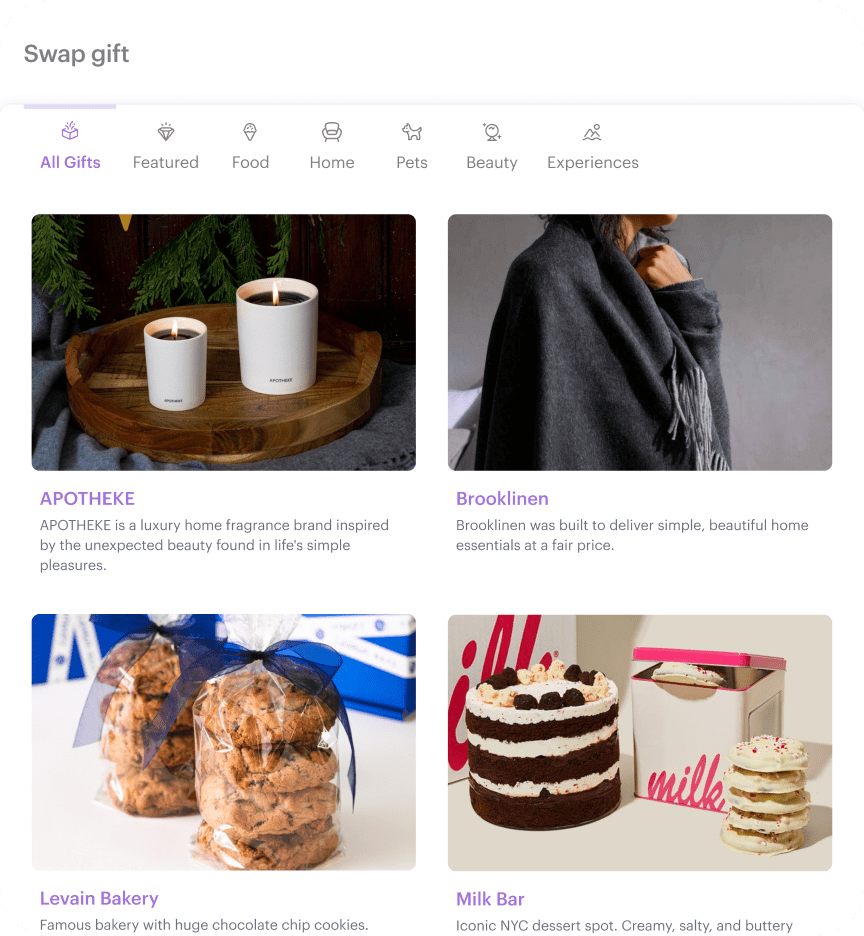This screenshot has height=936, width=864.
Task: Select the Food ice cream icon
Action: click(250, 131)
